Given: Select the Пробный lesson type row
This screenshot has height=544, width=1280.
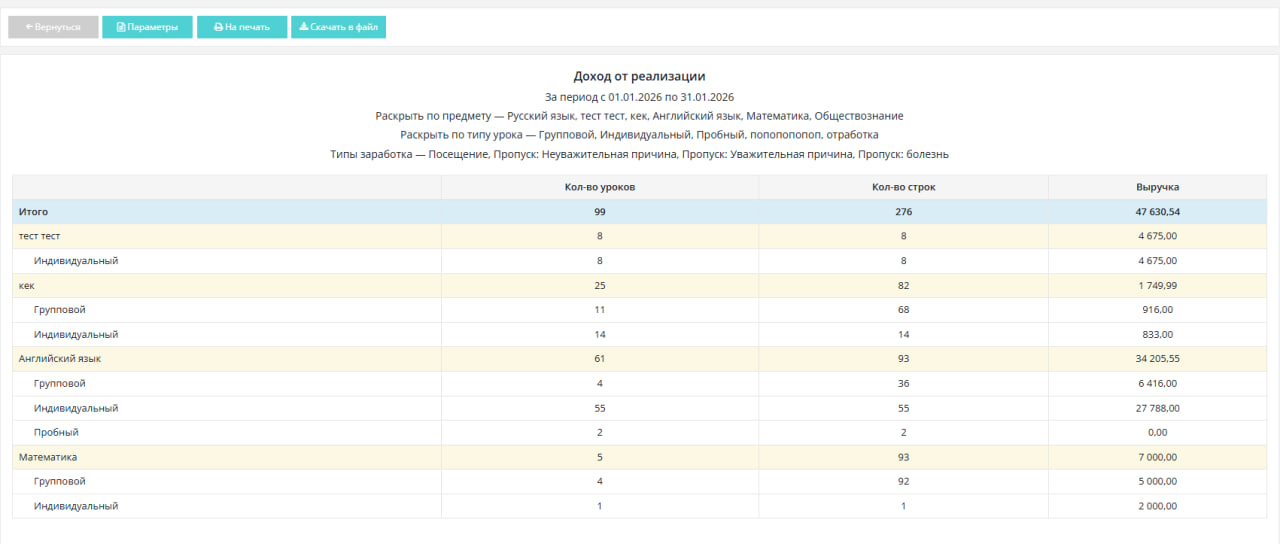Looking at the screenshot, I should (x=56, y=432).
